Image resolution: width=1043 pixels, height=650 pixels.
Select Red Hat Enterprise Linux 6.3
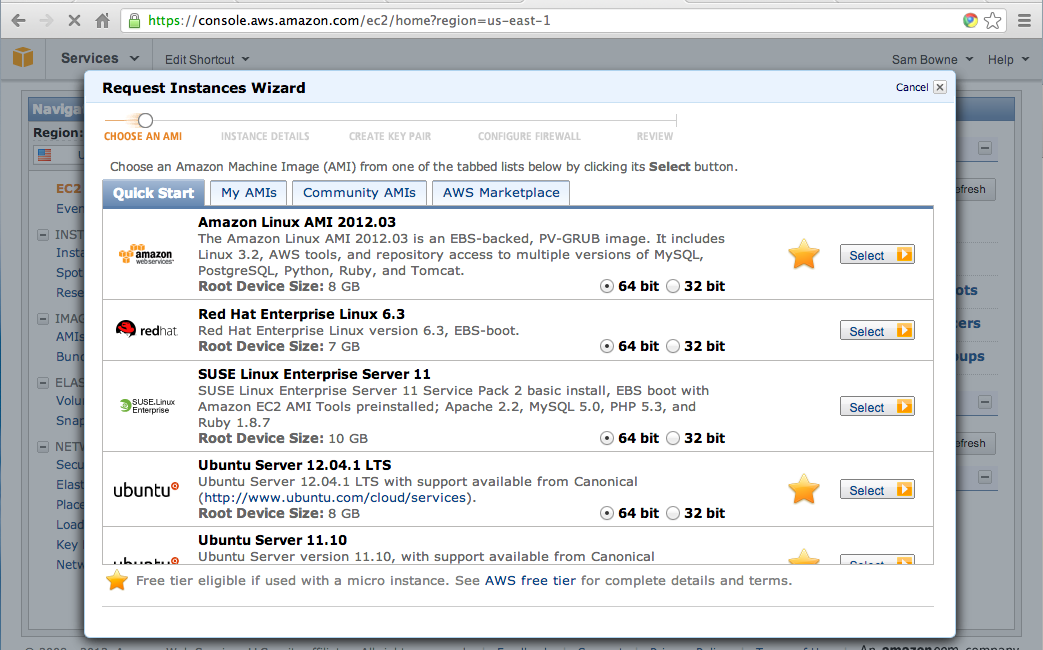(877, 331)
